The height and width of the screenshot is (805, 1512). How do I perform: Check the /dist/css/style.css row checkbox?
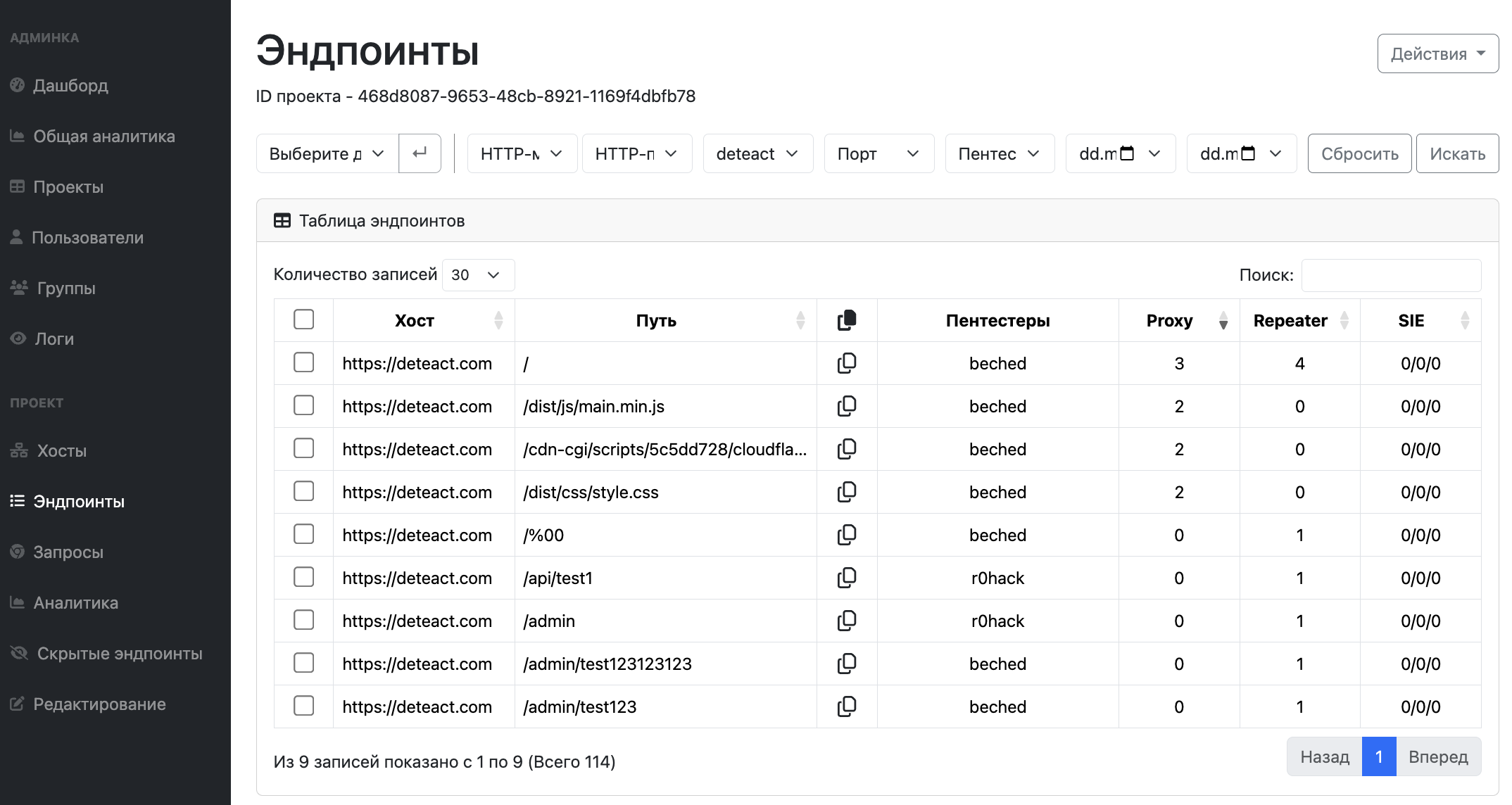[x=303, y=491]
